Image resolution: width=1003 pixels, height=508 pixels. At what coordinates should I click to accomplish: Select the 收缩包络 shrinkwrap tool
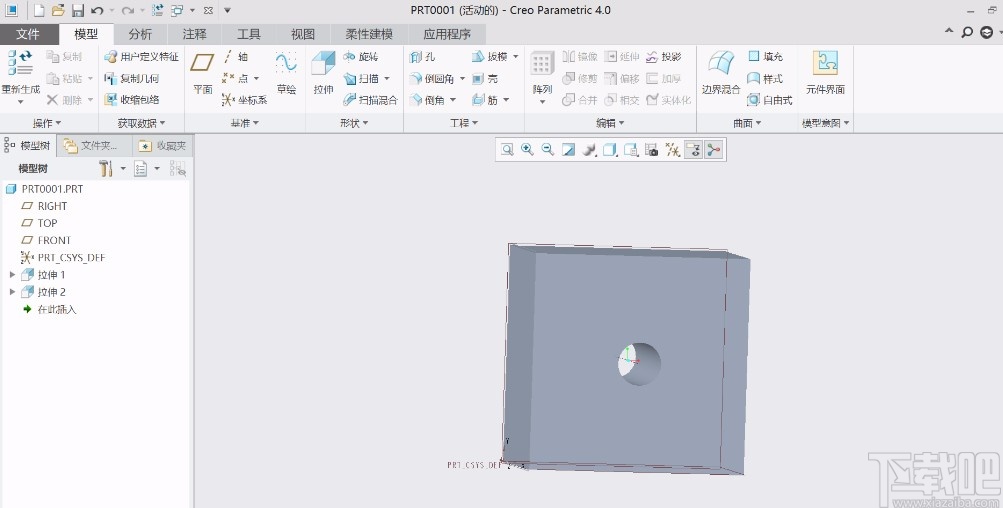(132, 100)
